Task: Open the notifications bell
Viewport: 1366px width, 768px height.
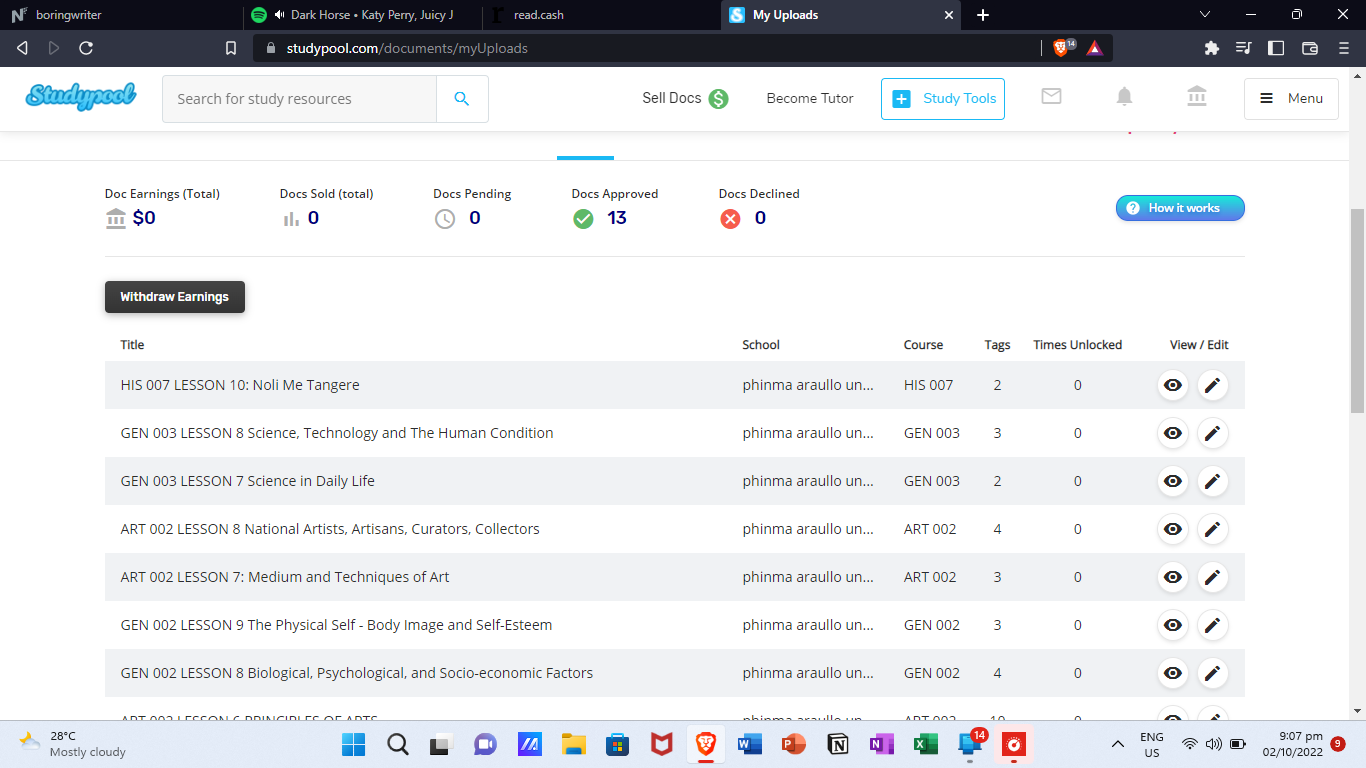Action: pyautogui.click(x=1125, y=96)
